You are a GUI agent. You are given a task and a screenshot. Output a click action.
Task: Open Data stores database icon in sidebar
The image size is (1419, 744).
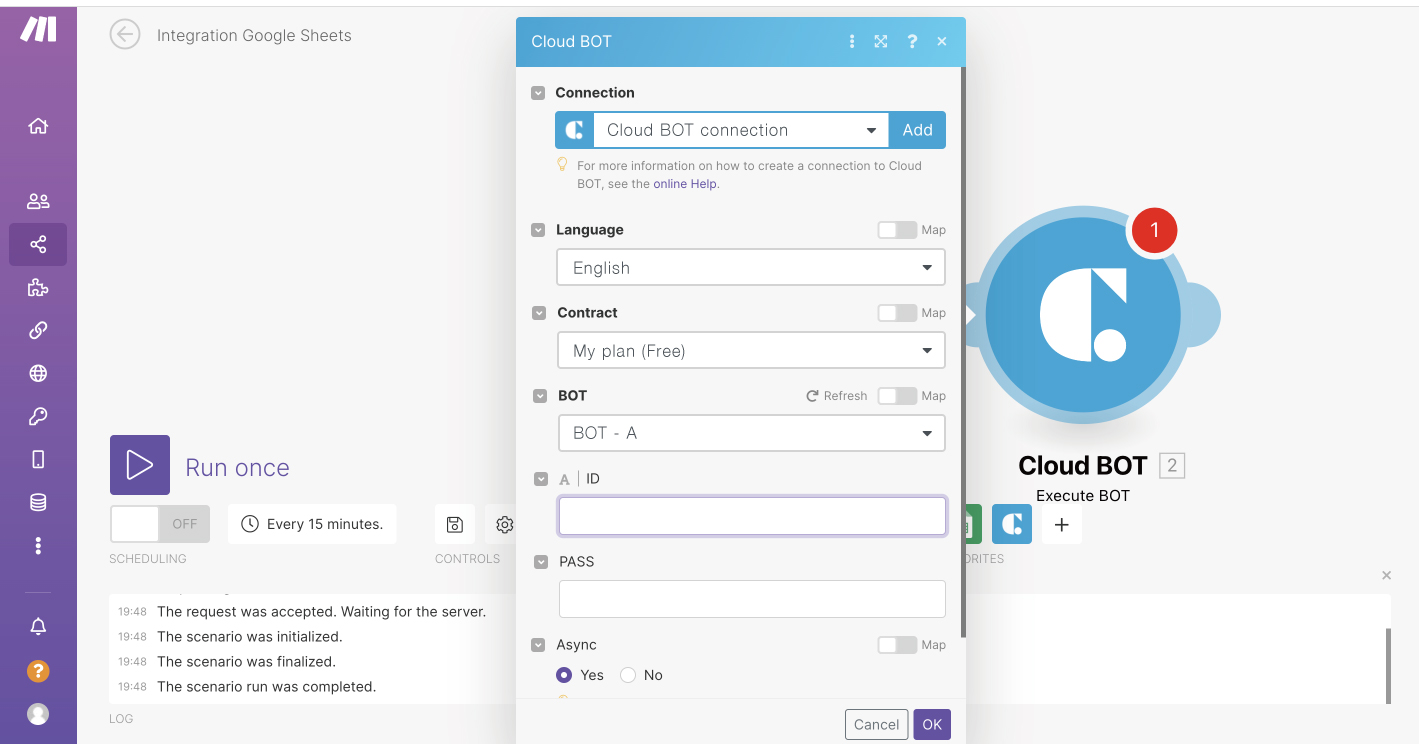[38, 502]
